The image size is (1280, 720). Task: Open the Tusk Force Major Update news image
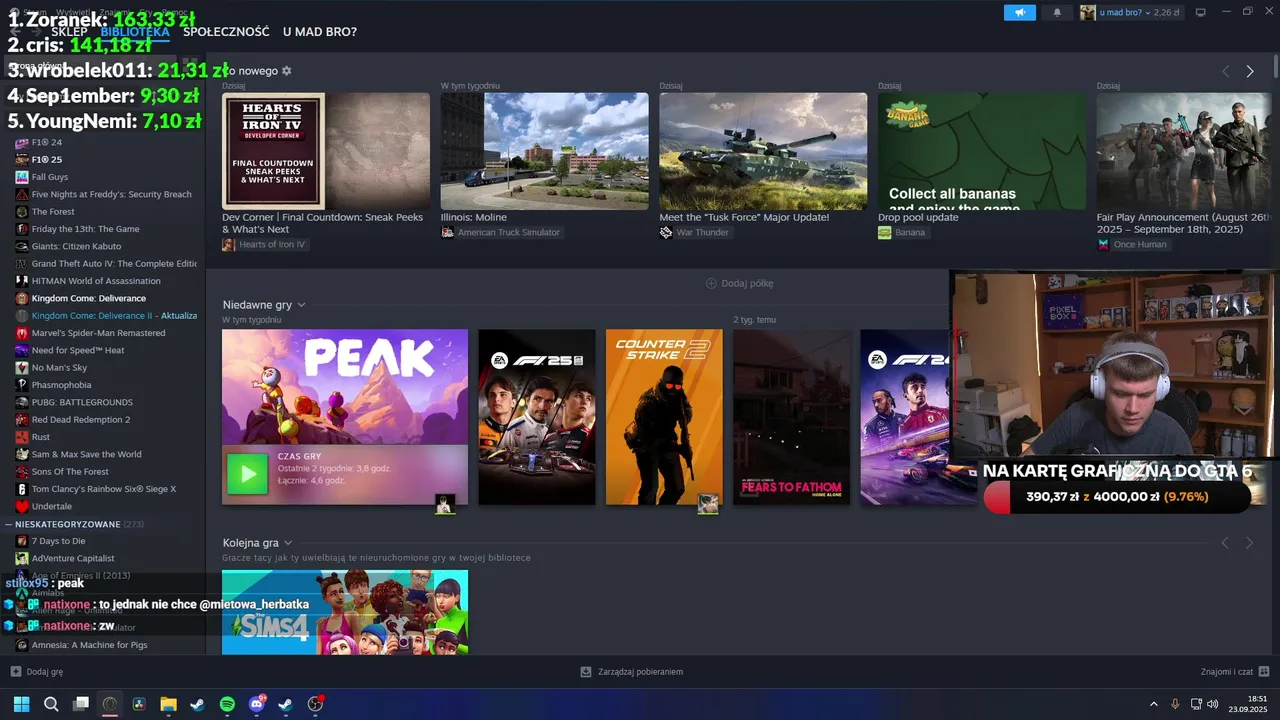[763, 151]
